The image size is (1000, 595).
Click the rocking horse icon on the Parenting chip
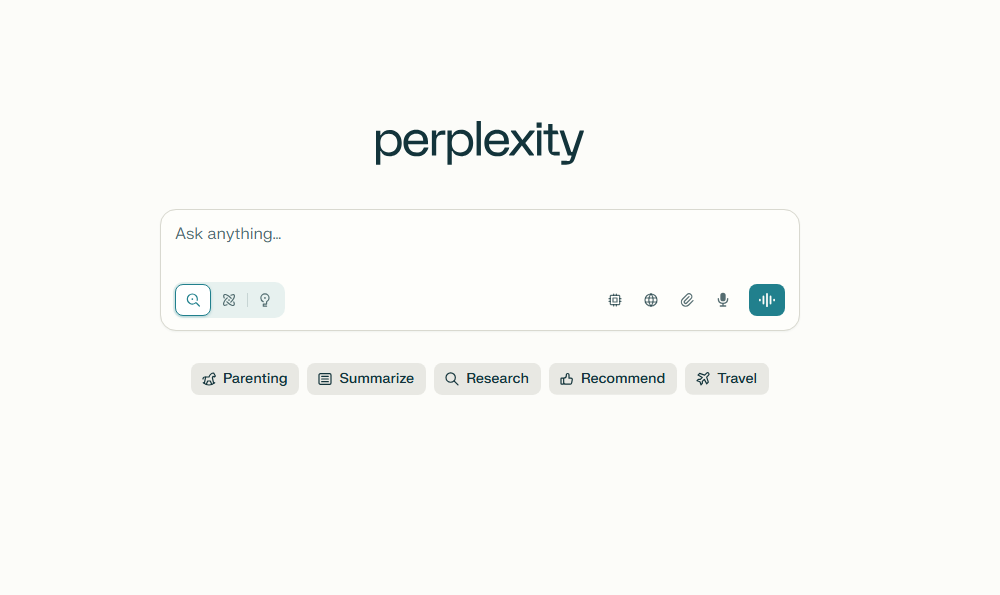pyautogui.click(x=209, y=379)
